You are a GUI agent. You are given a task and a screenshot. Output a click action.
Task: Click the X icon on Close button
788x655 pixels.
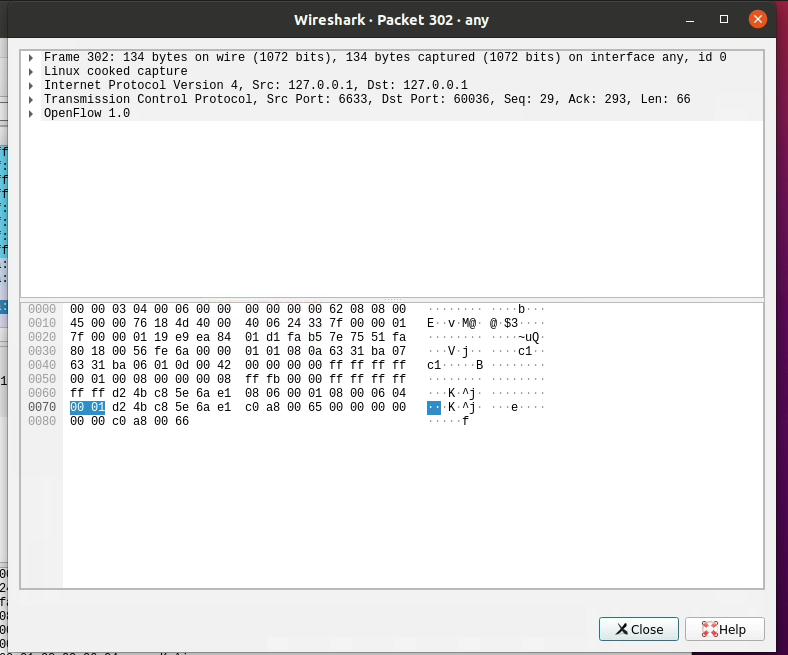[x=622, y=629]
